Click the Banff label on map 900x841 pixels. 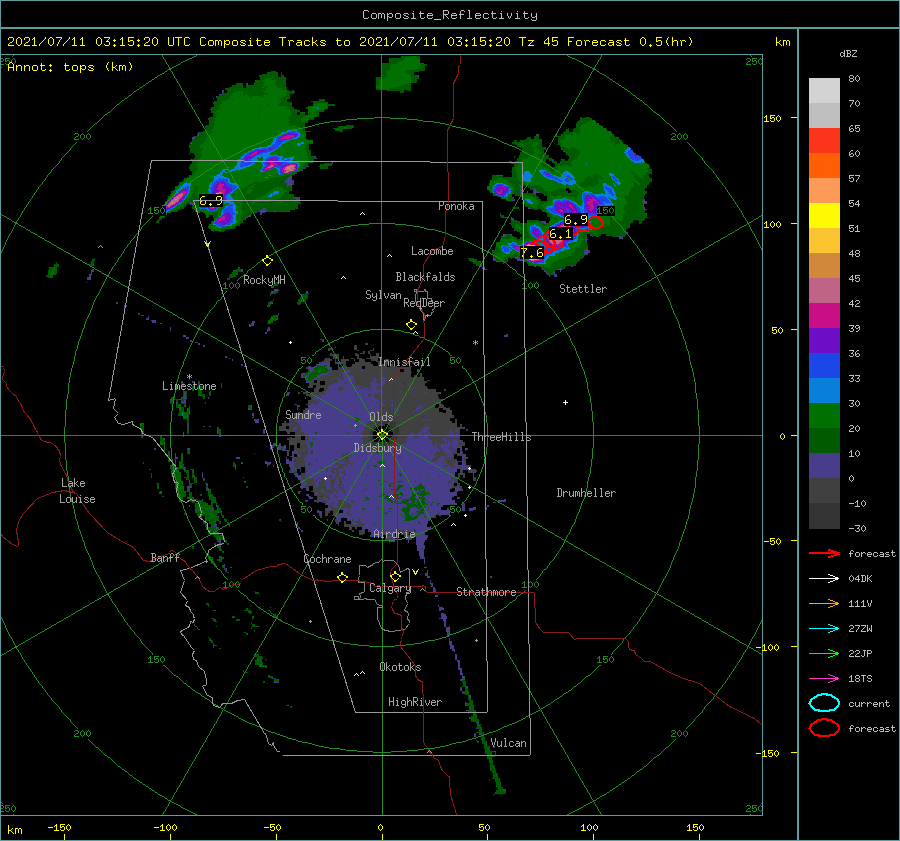165,557
